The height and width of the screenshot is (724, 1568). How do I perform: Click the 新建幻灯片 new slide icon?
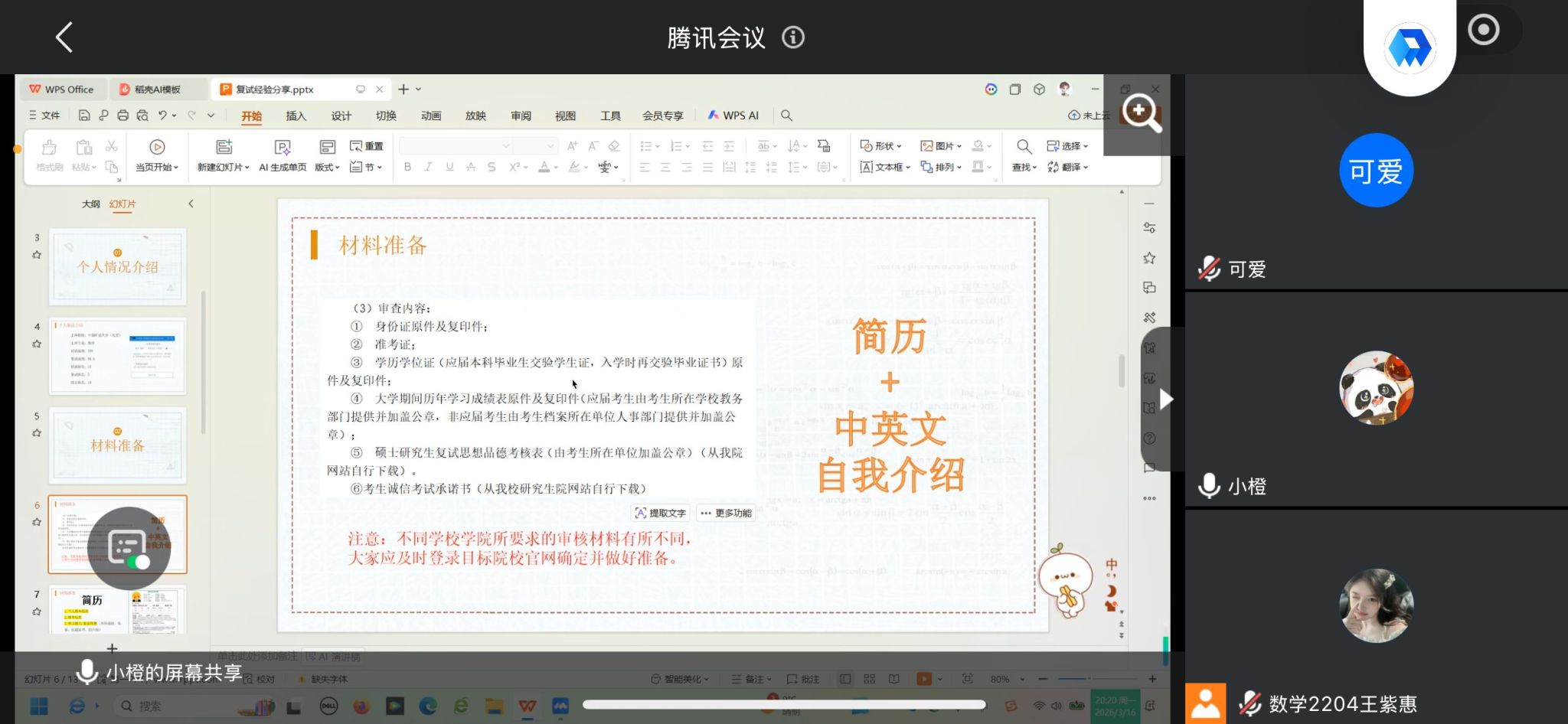pos(224,147)
